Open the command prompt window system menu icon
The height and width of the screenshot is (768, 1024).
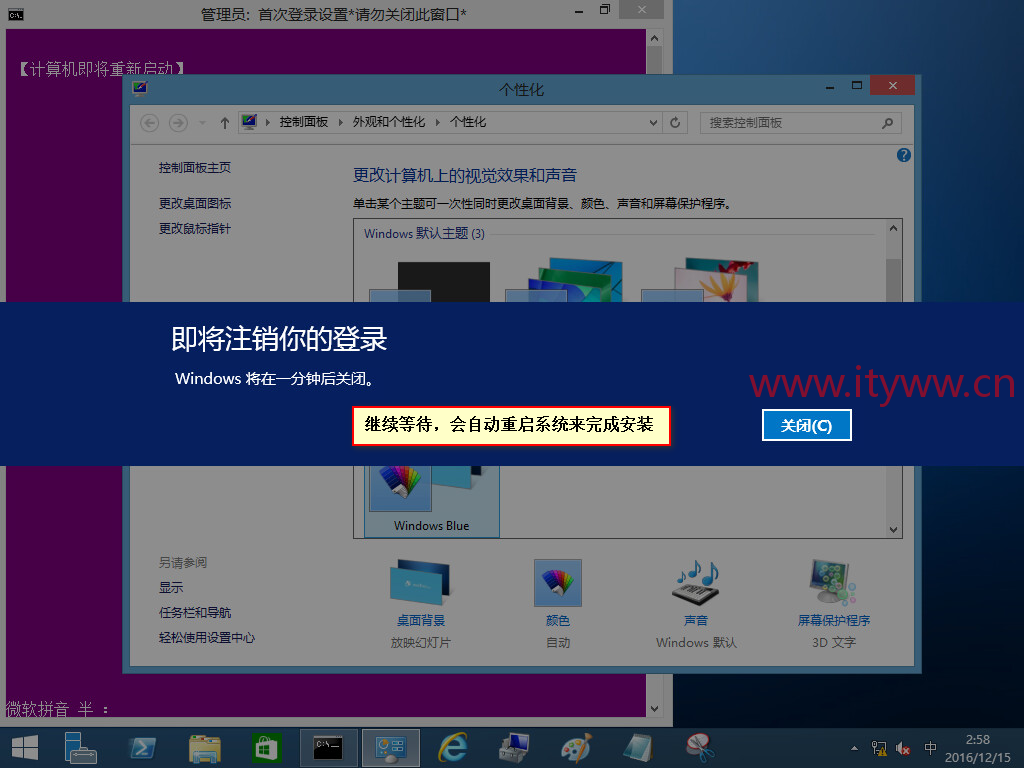point(16,14)
